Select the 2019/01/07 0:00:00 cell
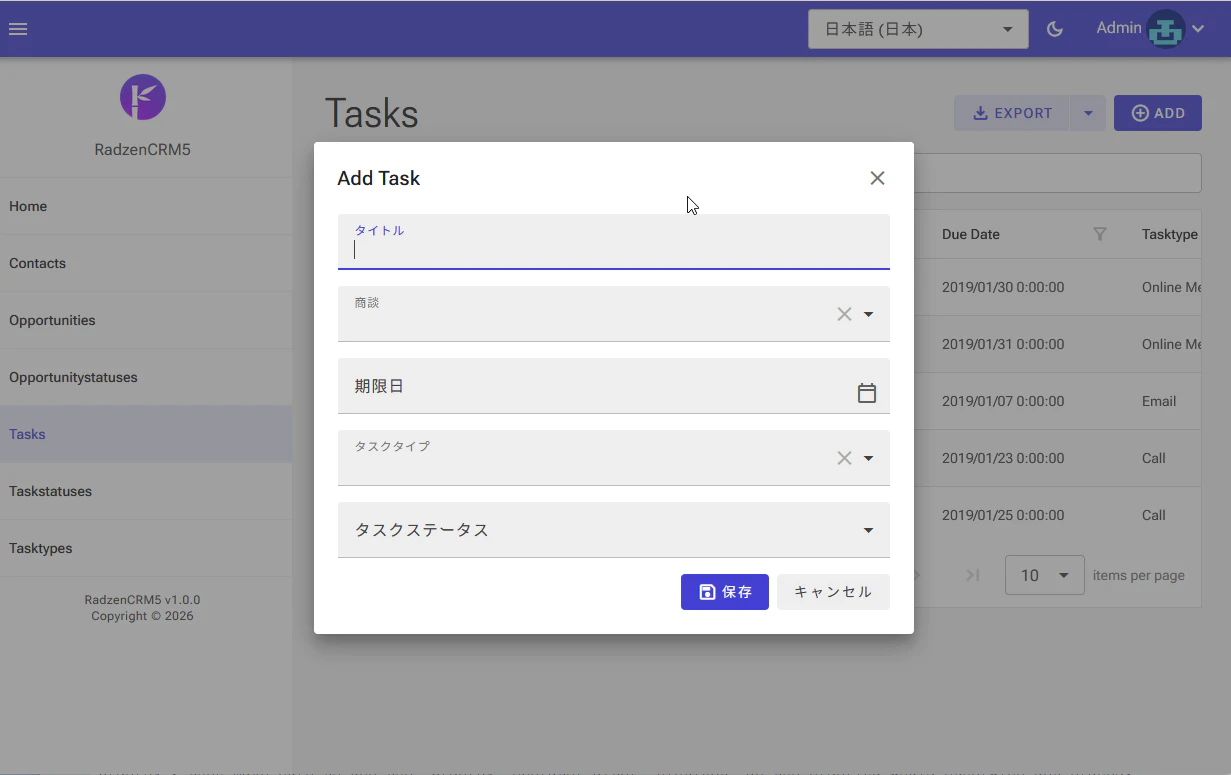Viewport: 1231px width, 775px height. click(x=1003, y=401)
